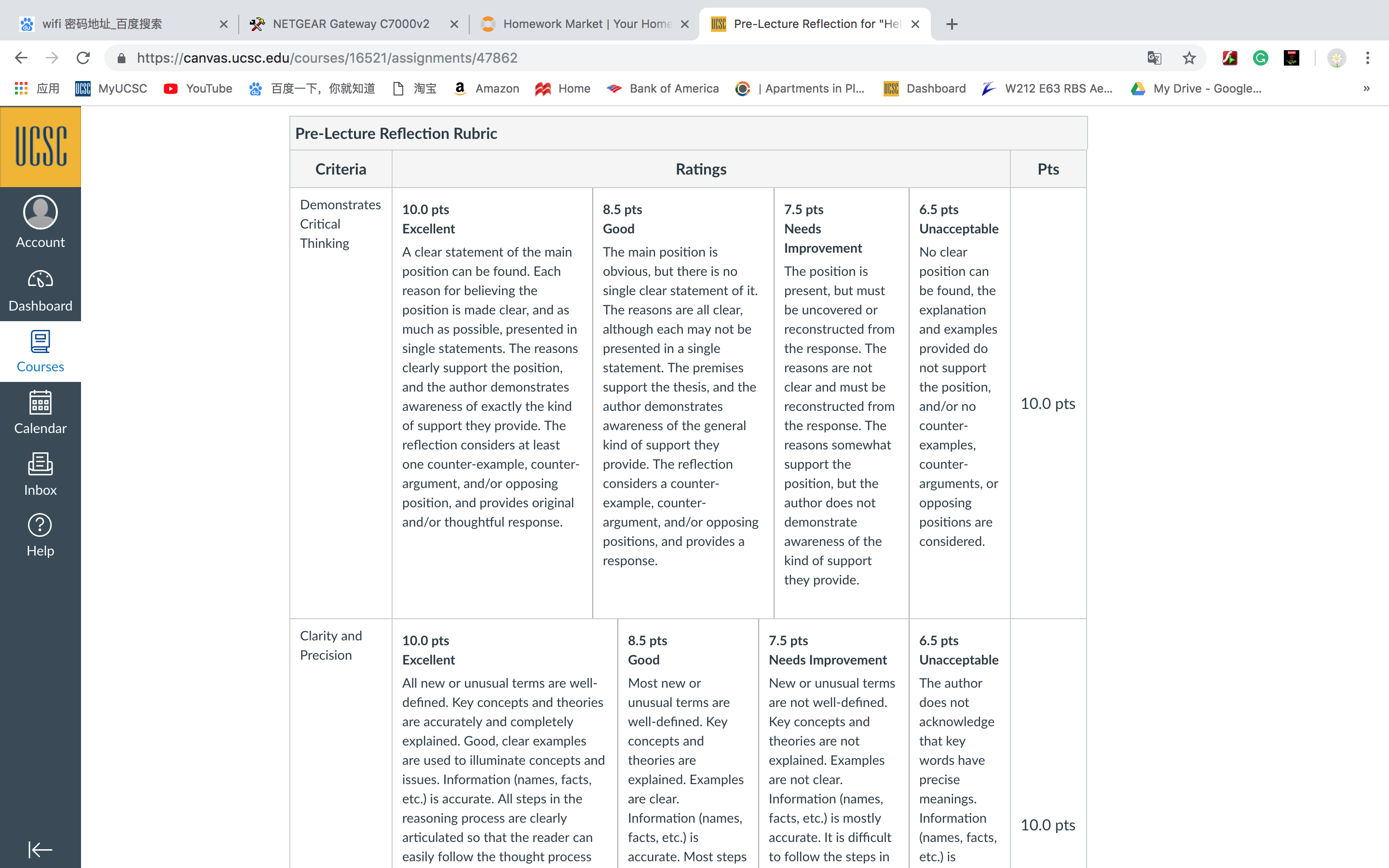Reload the current page
1389x868 pixels.
tap(83, 58)
